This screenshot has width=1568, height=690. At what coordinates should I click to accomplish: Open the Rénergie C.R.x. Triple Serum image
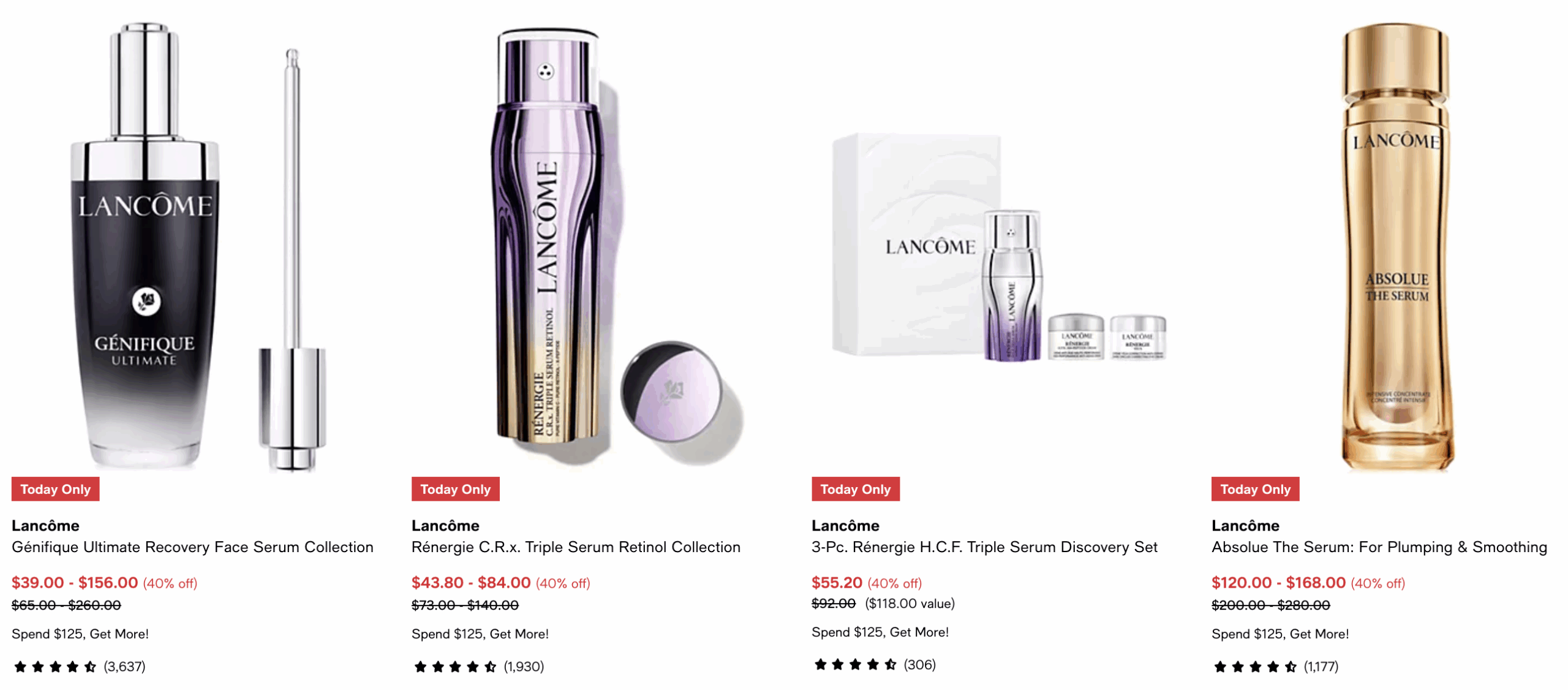tap(616, 245)
